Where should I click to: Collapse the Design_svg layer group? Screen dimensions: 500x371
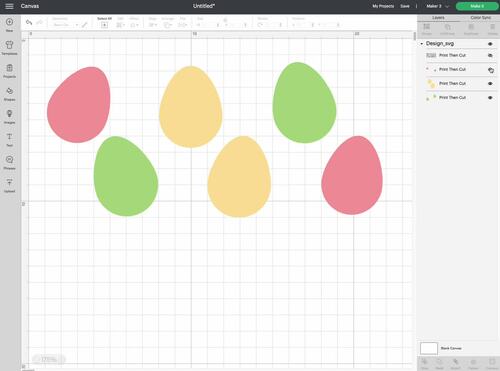pos(422,44)
